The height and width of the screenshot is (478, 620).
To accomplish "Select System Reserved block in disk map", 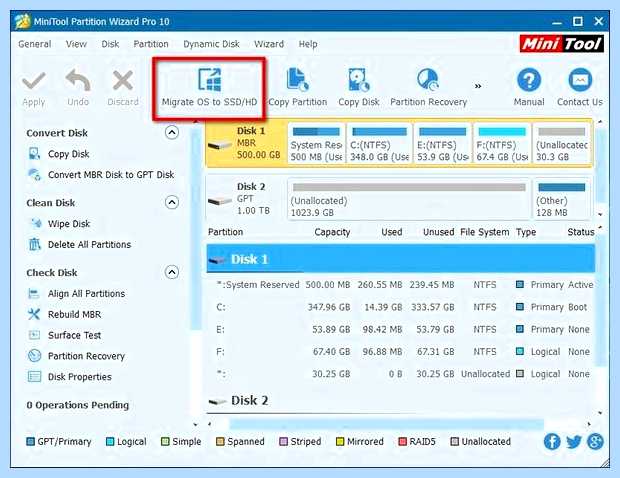I will pos(316,144).
